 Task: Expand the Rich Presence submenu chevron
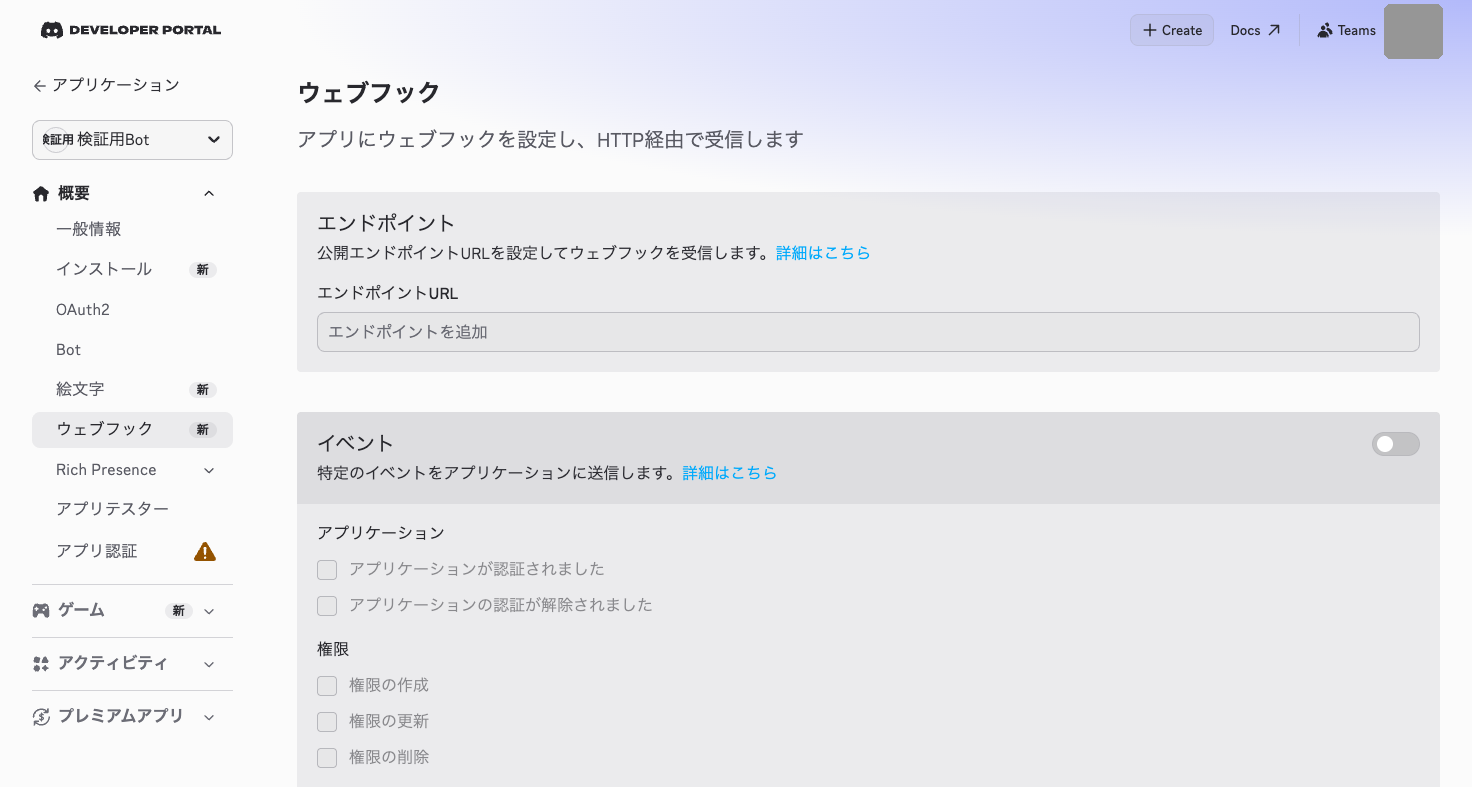click(x=209, y=470)
